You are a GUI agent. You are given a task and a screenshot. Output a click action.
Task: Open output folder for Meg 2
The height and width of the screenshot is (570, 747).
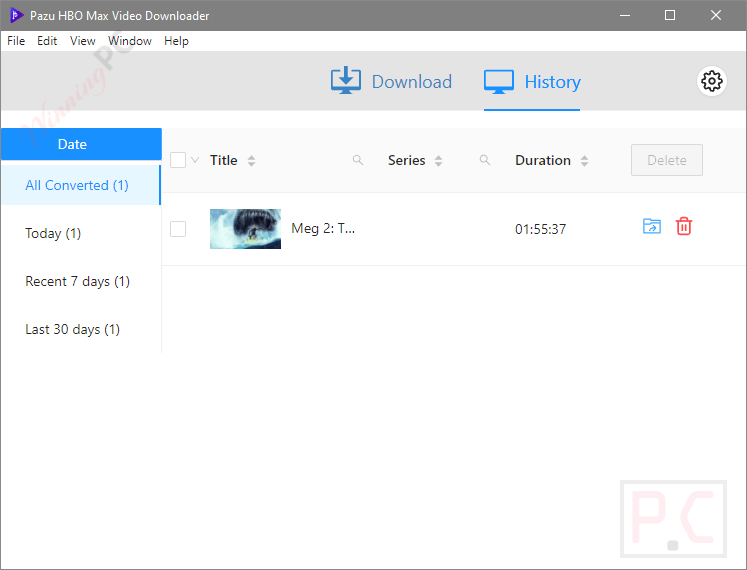652,226
